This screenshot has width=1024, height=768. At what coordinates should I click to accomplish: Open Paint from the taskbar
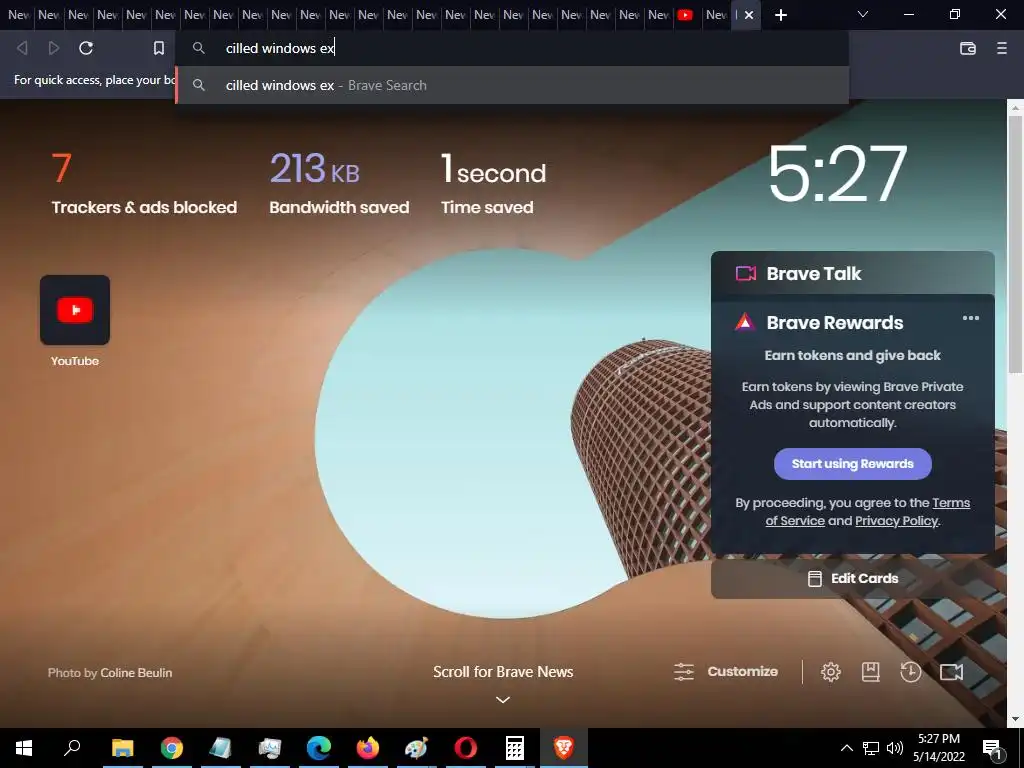(417, 748)
